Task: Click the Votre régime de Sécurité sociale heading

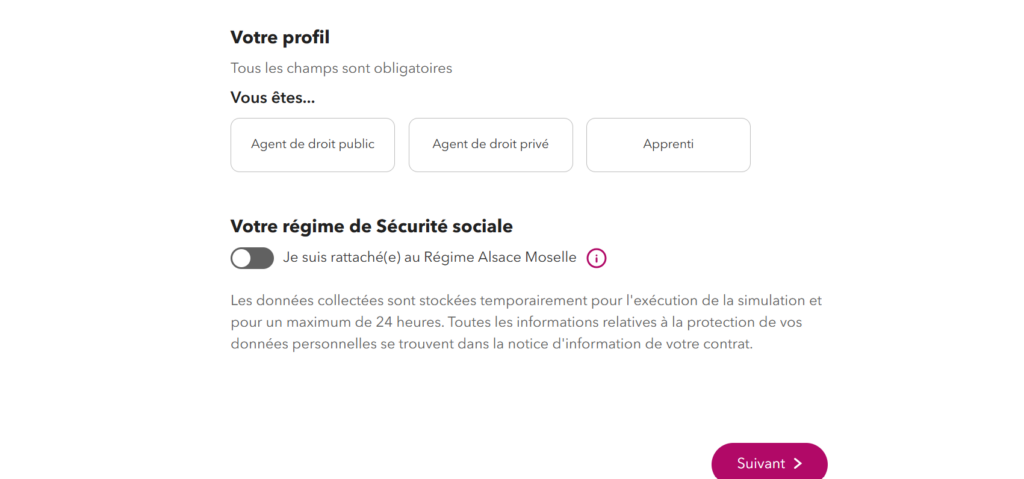Action: pos(372,227)
